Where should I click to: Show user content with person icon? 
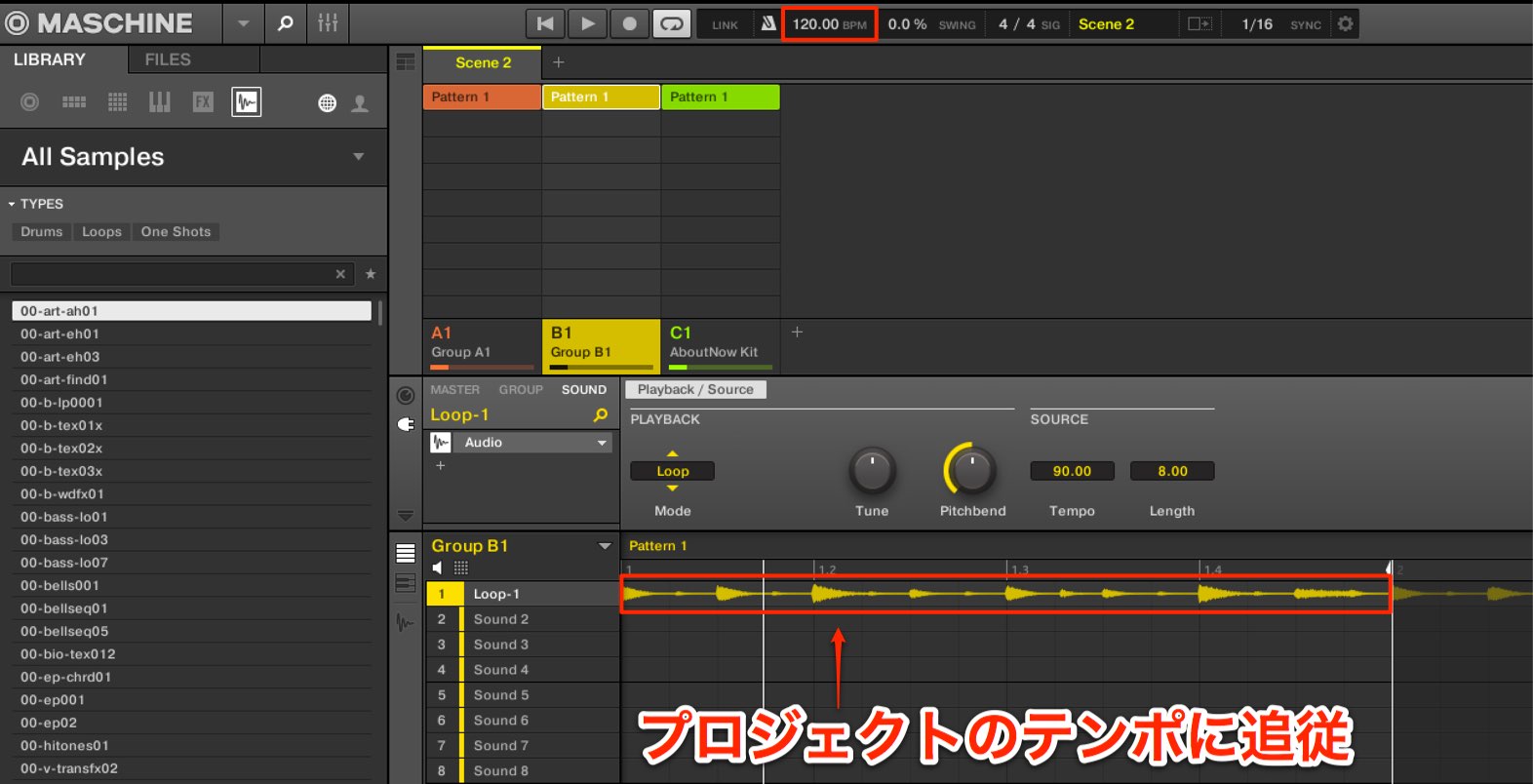(360, 102)
